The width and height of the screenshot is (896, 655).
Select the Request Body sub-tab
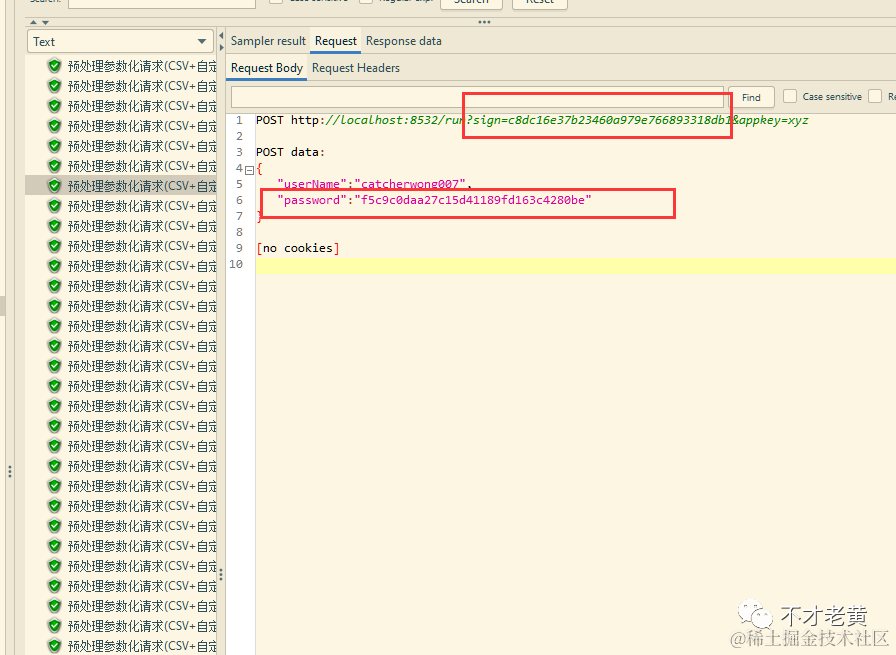pyautogui.click(x=267, y=68)
